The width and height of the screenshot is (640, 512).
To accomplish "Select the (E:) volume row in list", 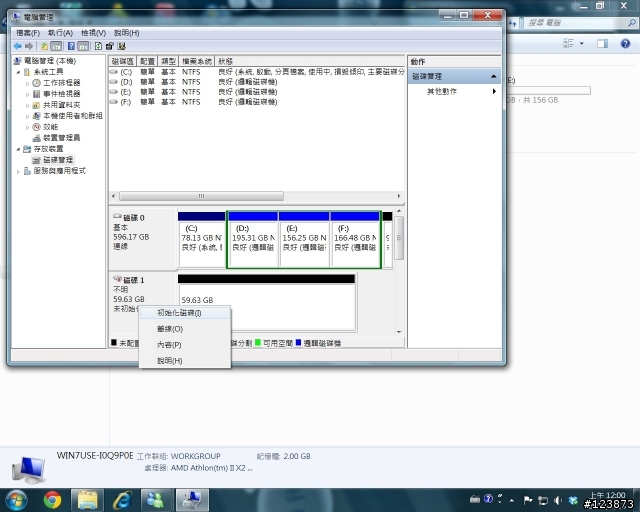I will [257, 92].
